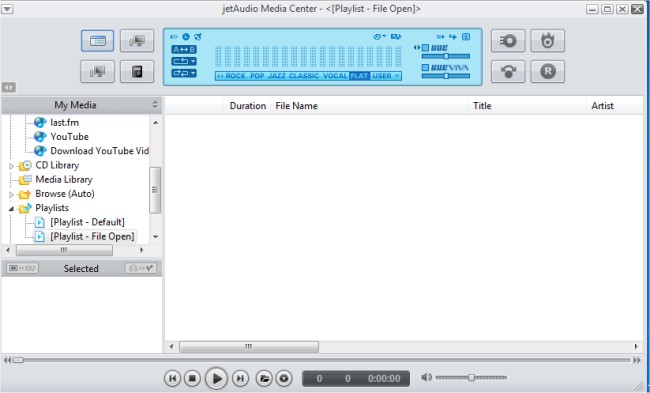The image size is (650, 393).
Task: Enable the BBE ViVA checkbox
Action: coord(425,68)
